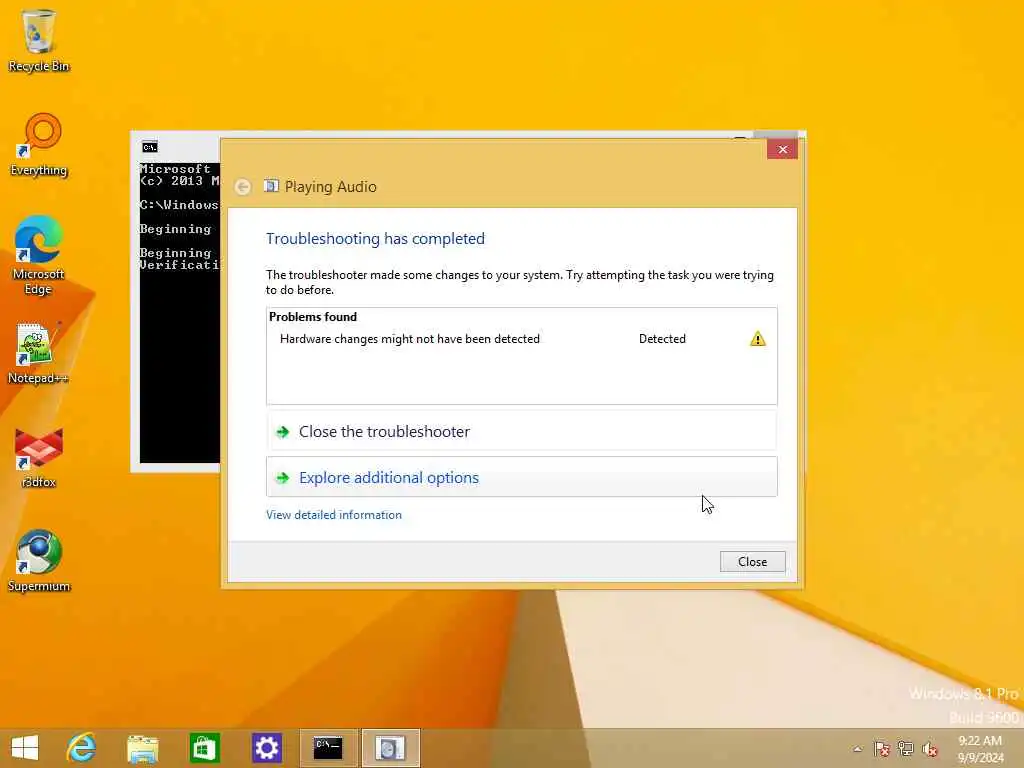Screen dimensions: 1024x768
Task: Click the 'Problems found' heading
Action: point(313,317)
